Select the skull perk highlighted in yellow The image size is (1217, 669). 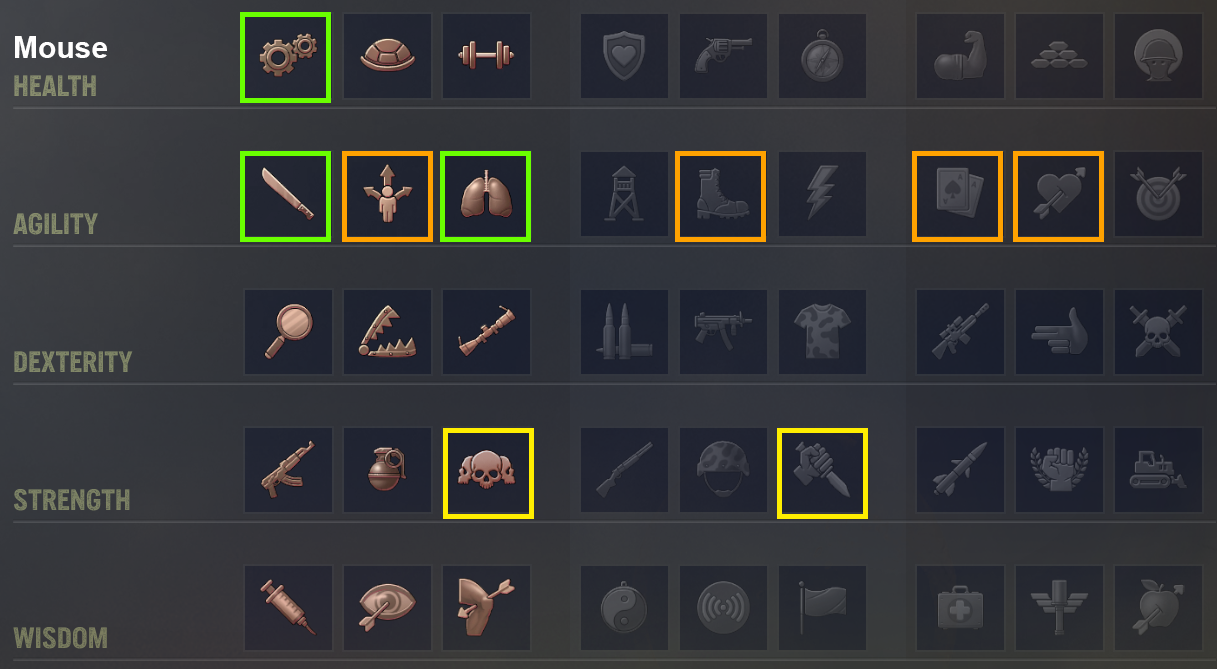pos(488,473)
